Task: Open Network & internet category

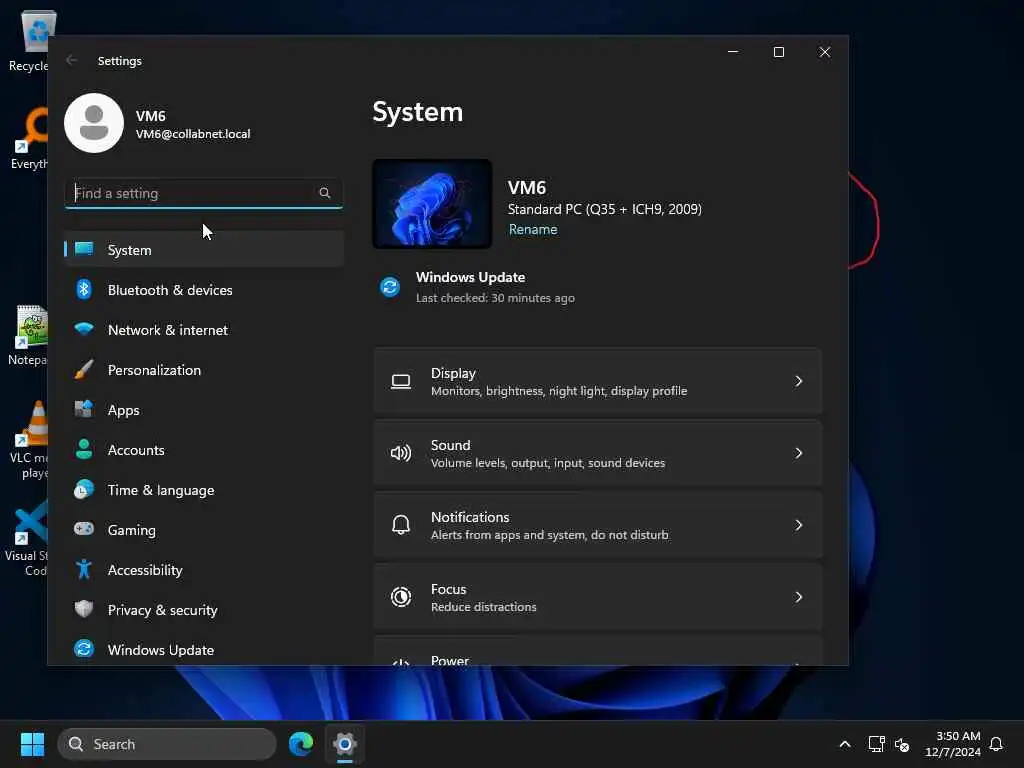Action: pos(204,329)
